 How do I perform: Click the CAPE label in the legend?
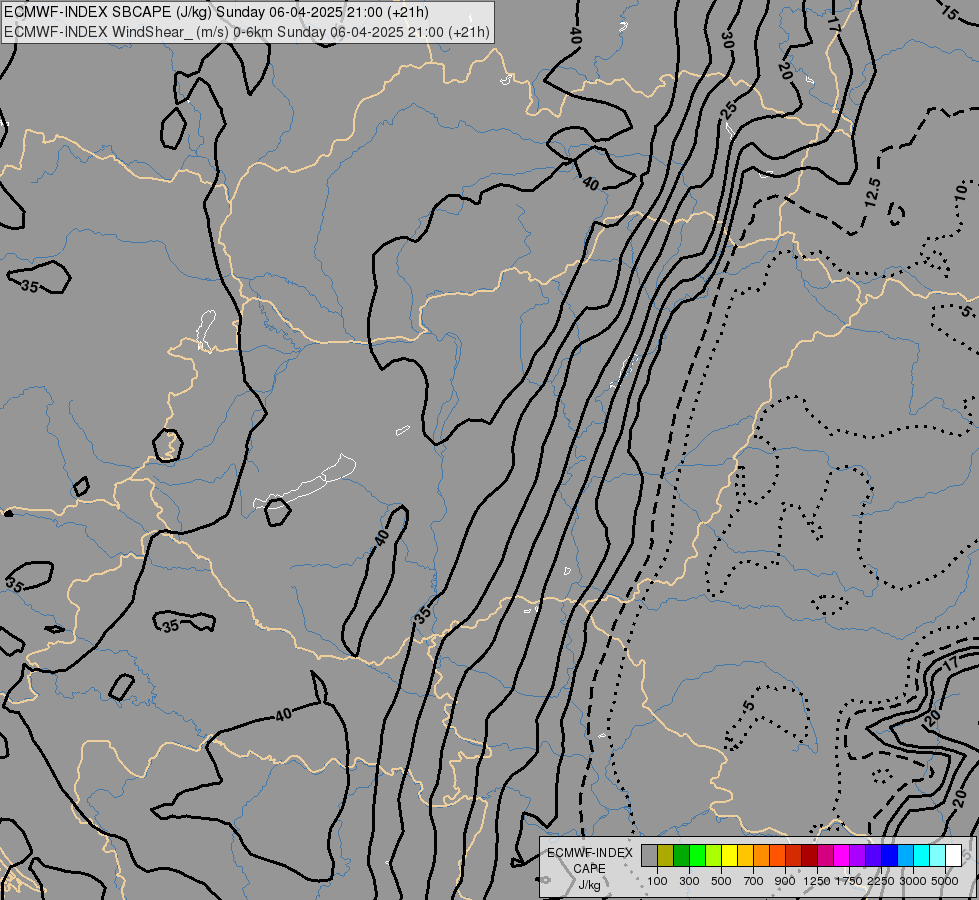click(589, 869)
